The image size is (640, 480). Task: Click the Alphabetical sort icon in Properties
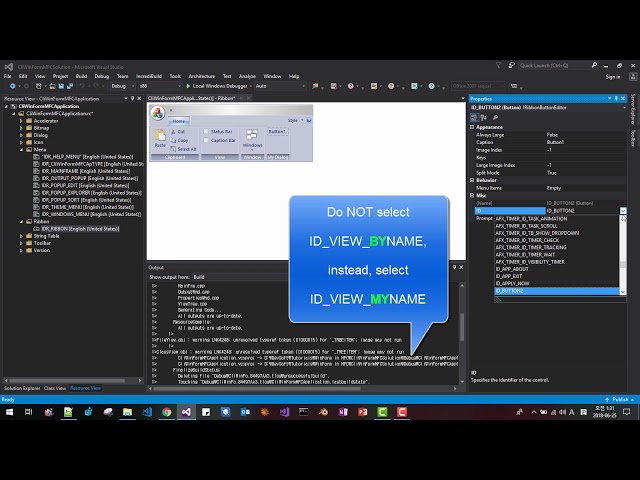tap(484, 118)
